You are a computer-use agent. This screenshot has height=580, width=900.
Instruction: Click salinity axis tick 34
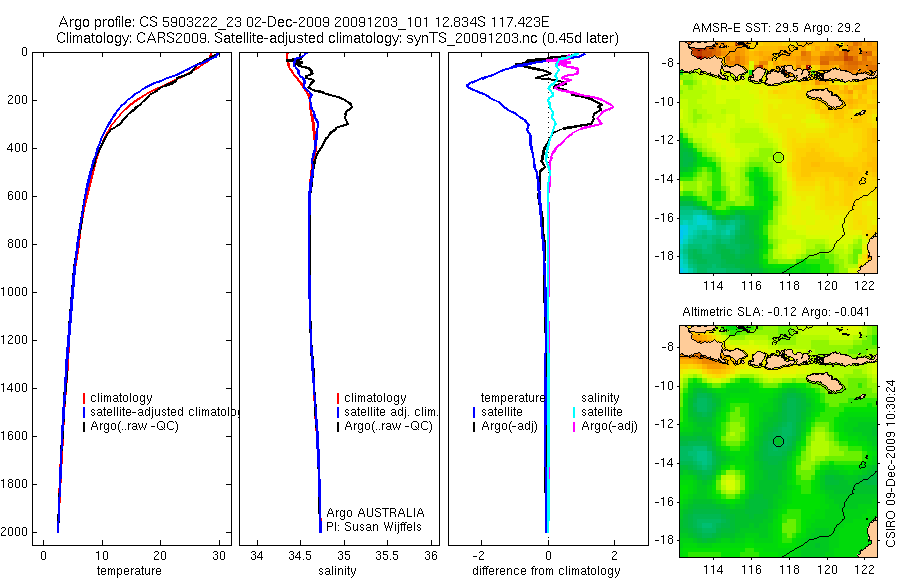257,556
